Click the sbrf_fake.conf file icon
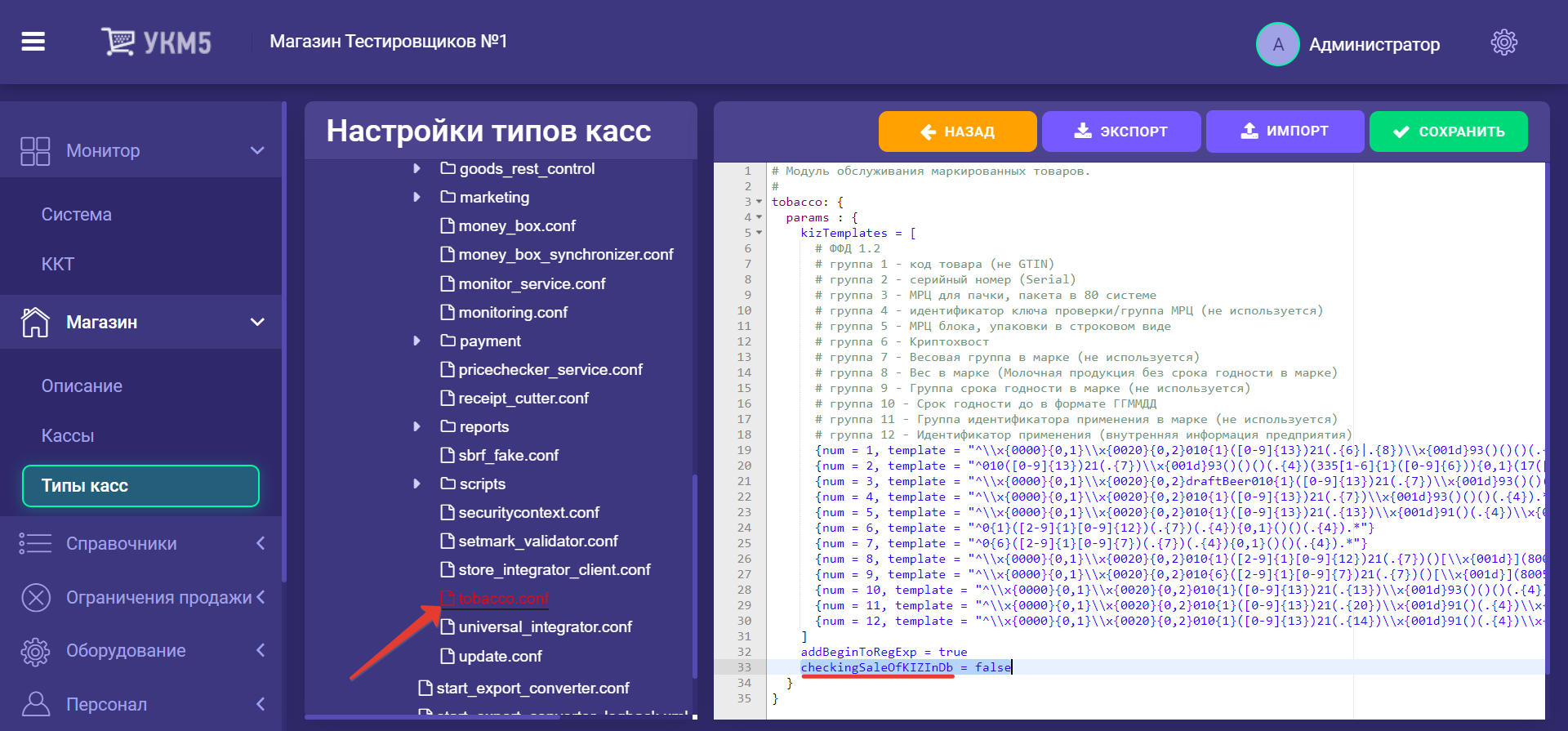 pyautogui.click(x=447, y=455)
